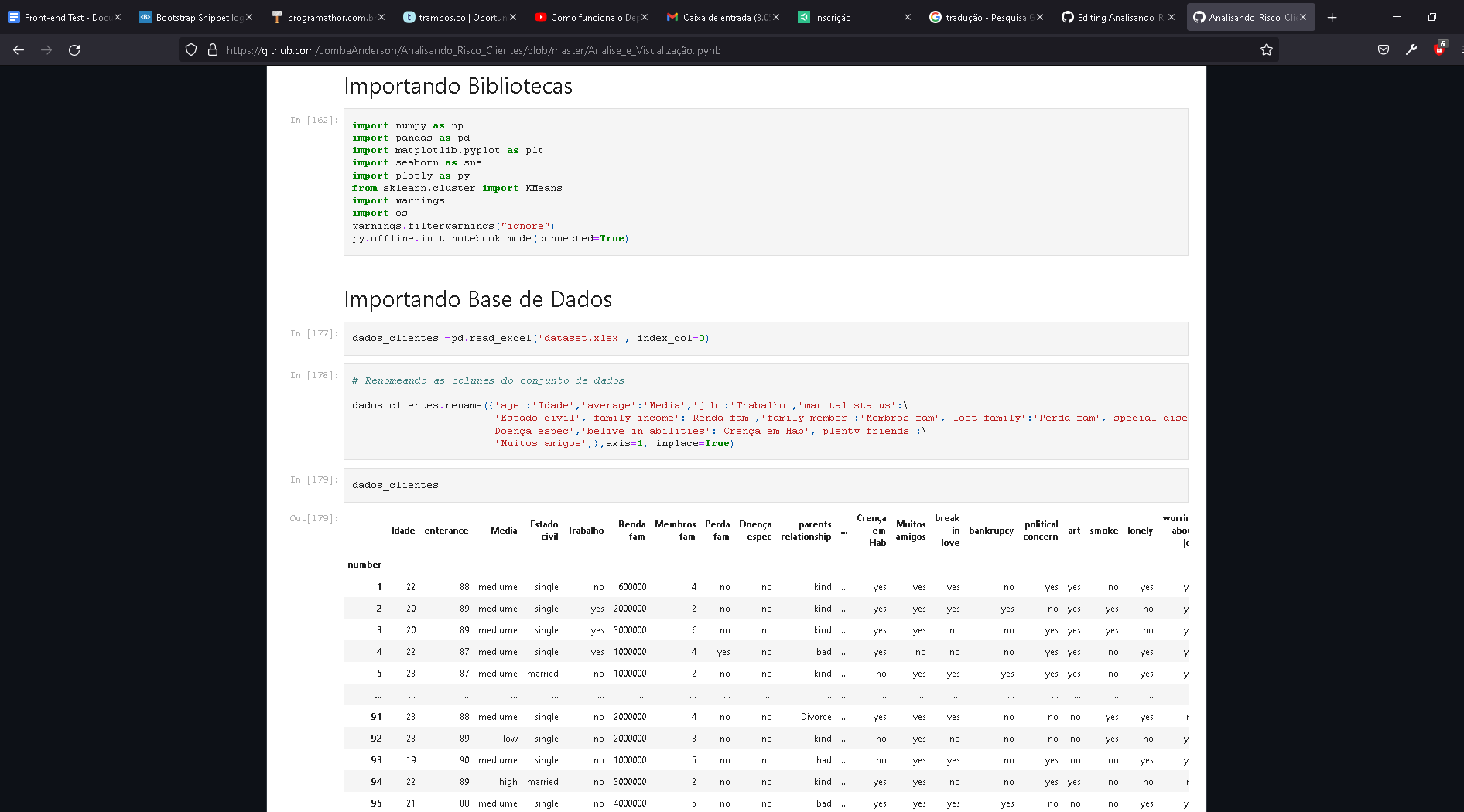The height and width of the screenshot is (812, 1464).
Task: Click the Importando Bibliotecas heading
Action: coord(458,86)
